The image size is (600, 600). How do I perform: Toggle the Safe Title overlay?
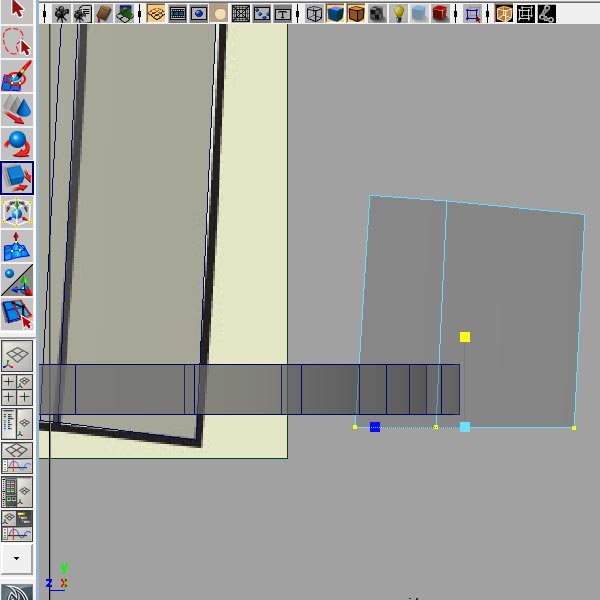pyautogui.click(x=283, y=14)
